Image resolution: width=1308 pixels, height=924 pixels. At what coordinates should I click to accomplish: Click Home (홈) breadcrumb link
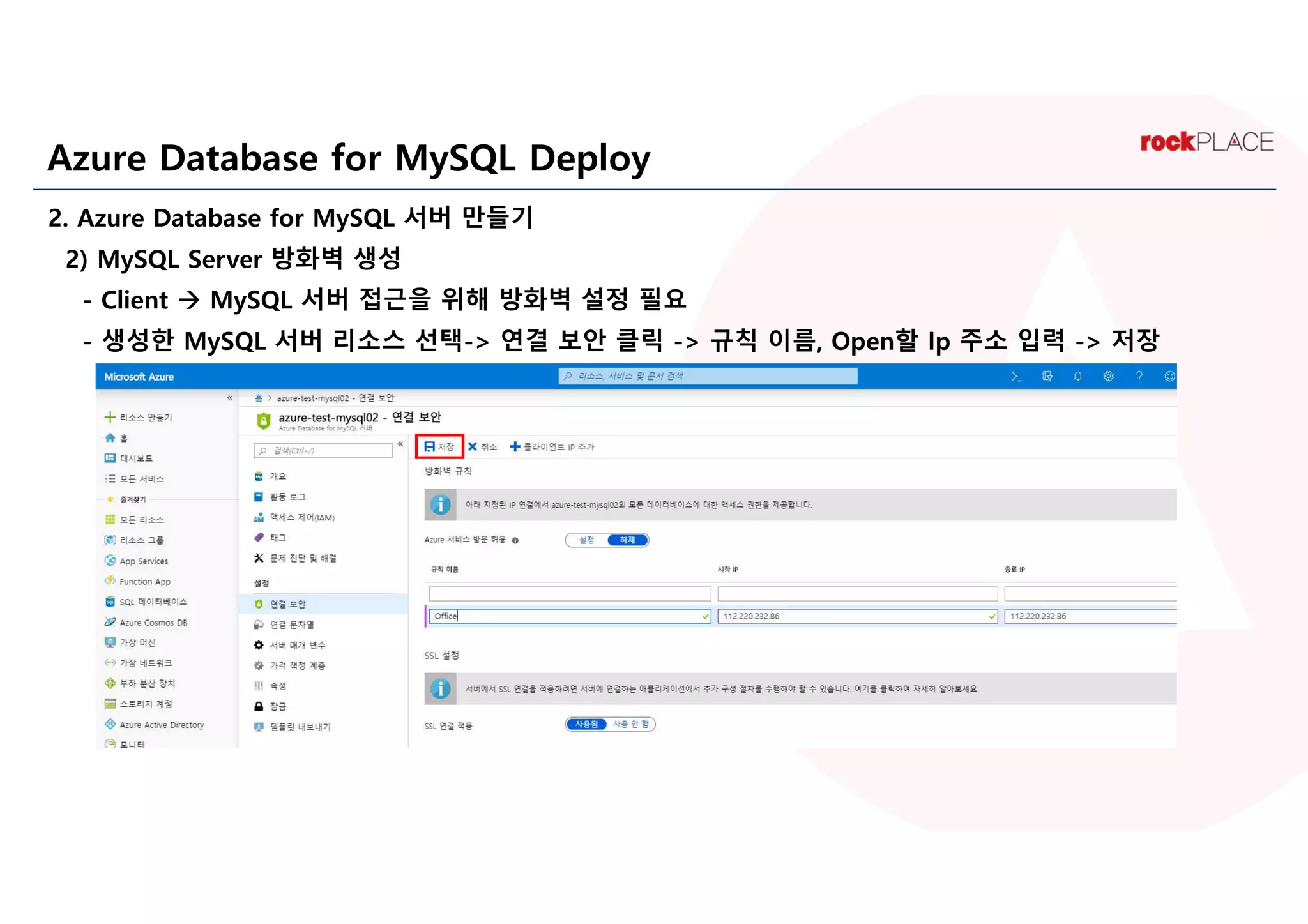point(259,398)
